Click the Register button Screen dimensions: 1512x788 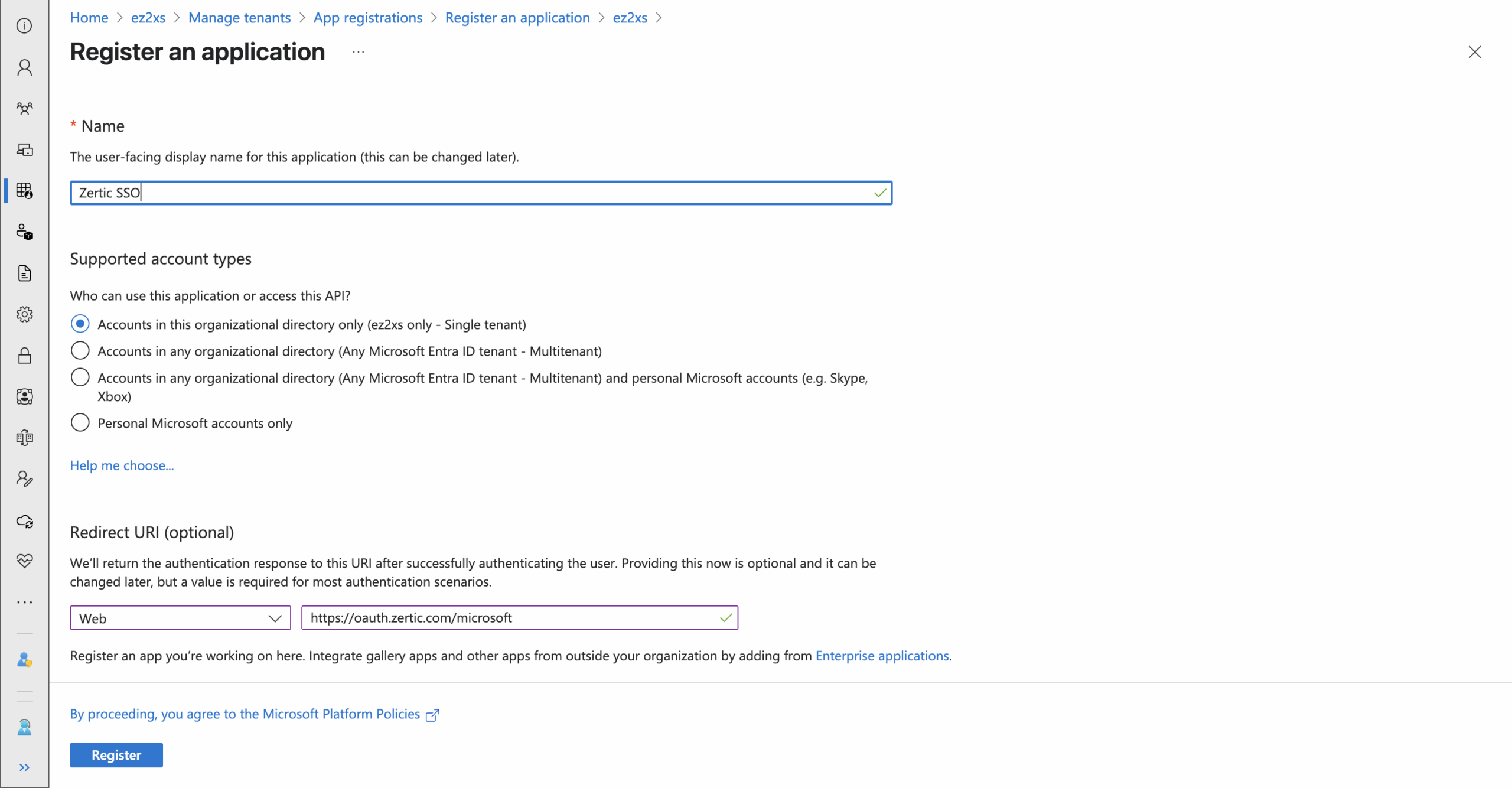coord(116,755)
